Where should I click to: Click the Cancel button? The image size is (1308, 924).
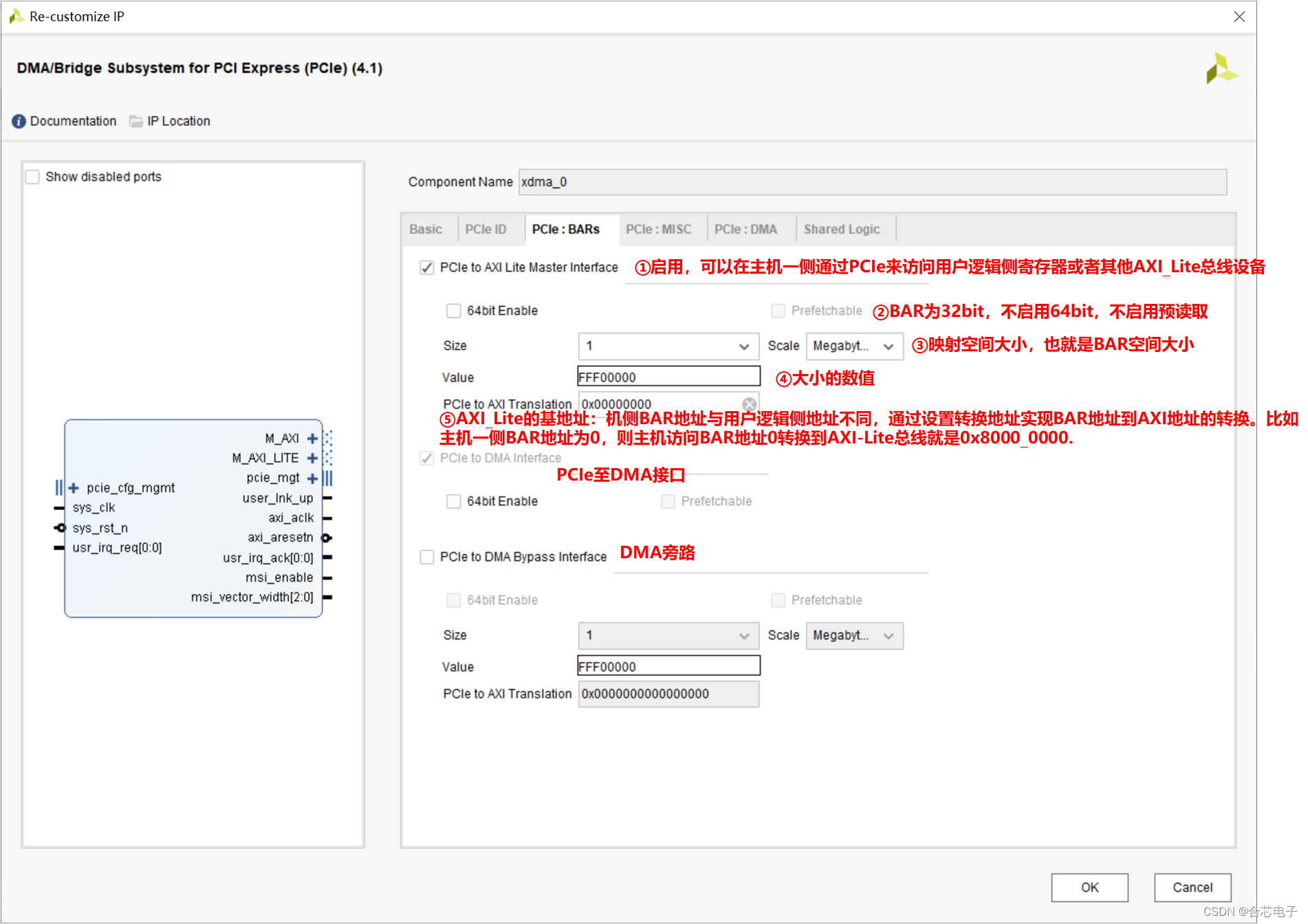coord(1192,887)
